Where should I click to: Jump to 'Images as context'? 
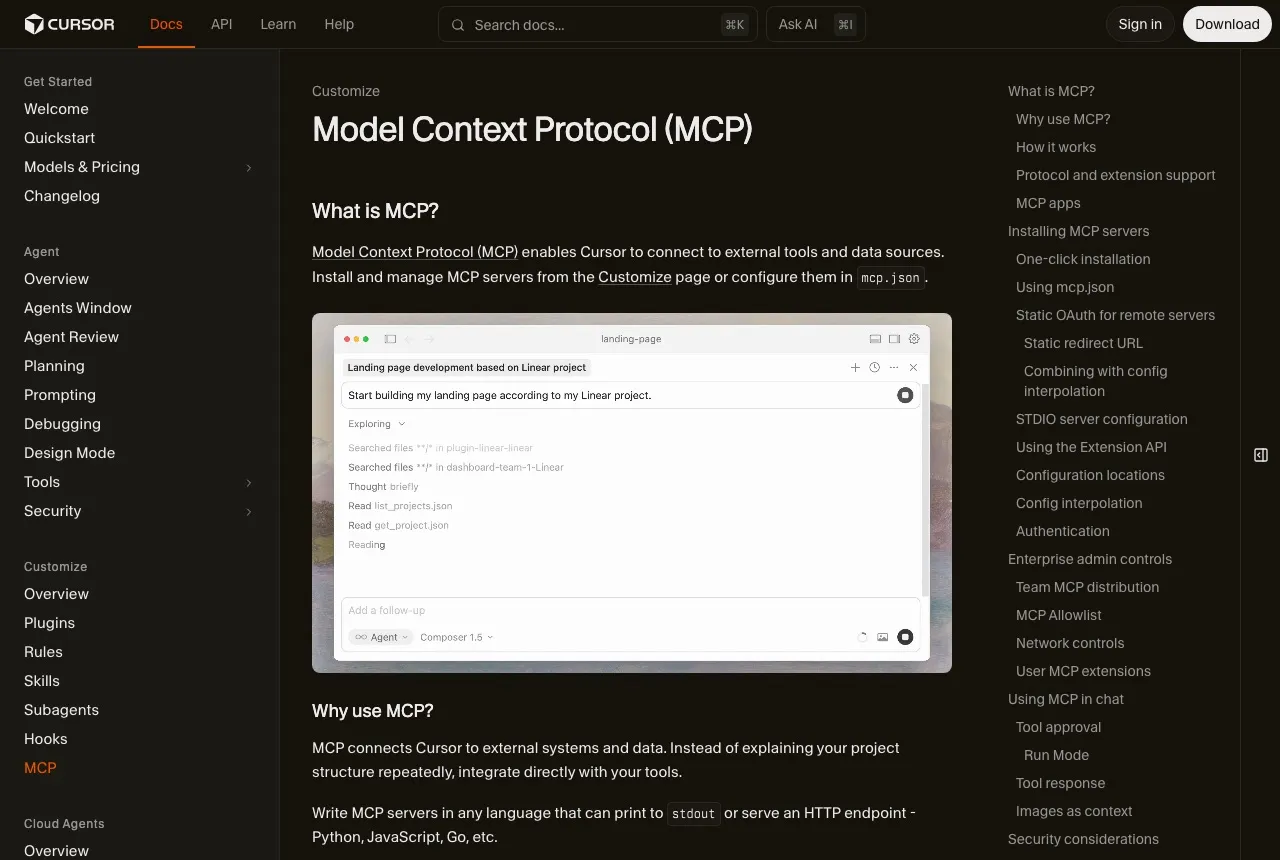tap(1074, 811)
